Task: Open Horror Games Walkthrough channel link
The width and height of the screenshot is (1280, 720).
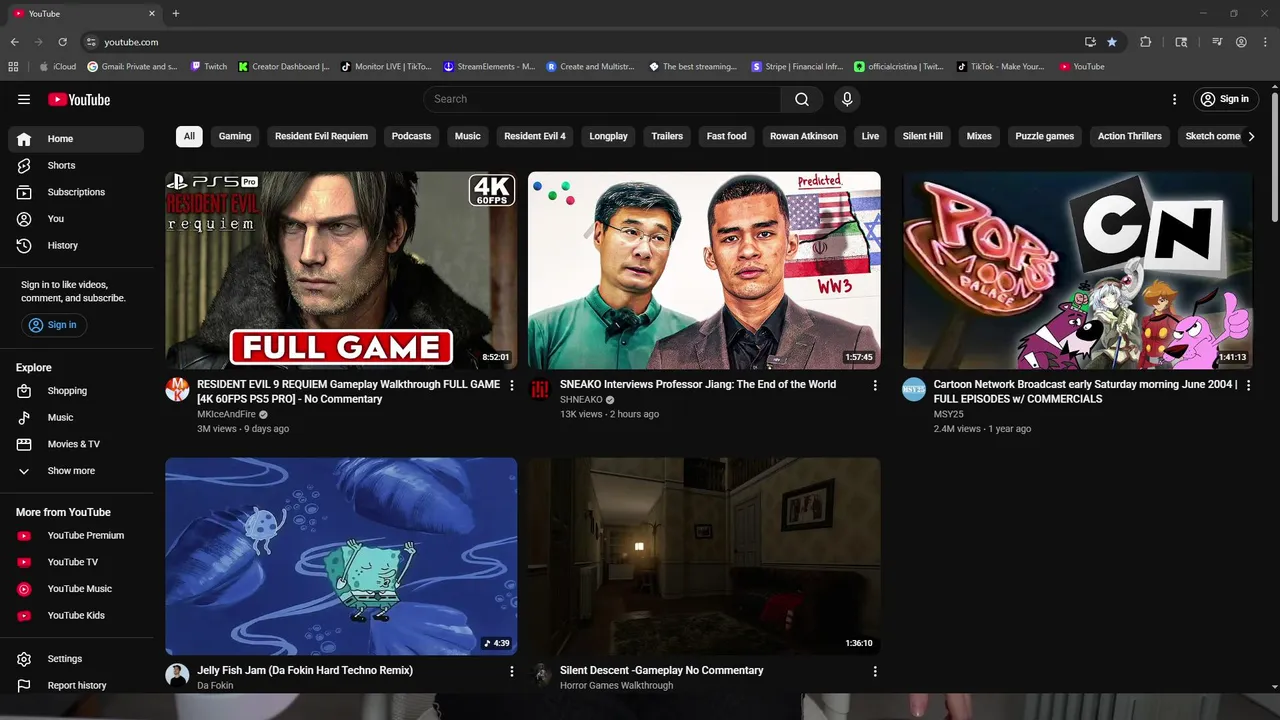Action: point(617,686)
